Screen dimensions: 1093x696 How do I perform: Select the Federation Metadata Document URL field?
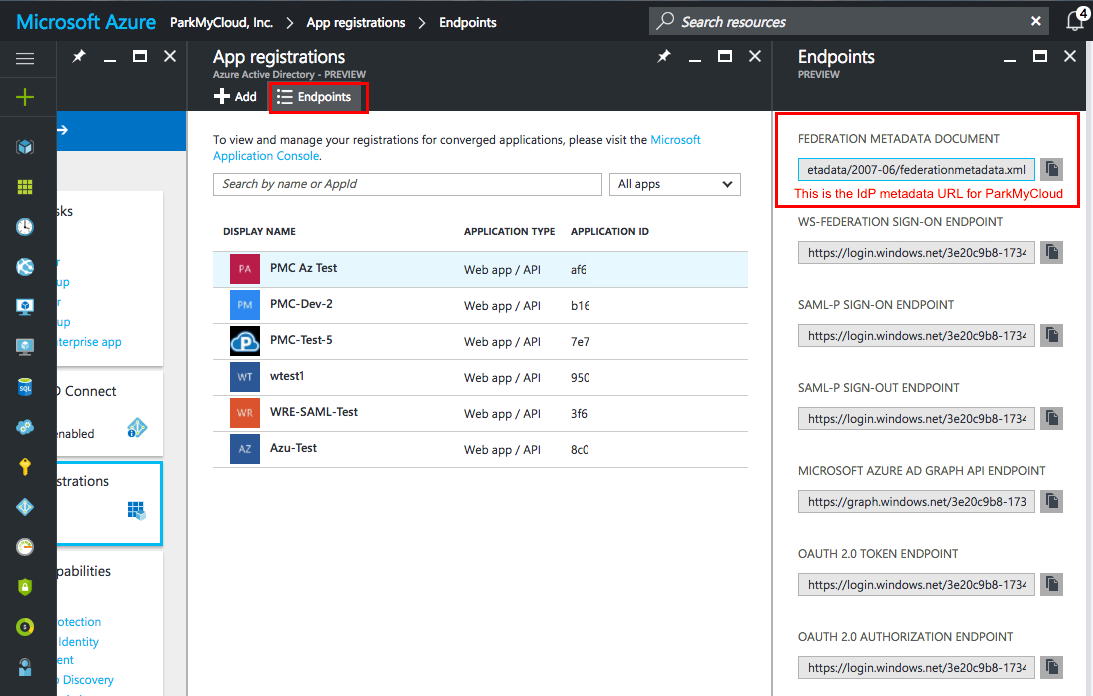pos(916,169)
